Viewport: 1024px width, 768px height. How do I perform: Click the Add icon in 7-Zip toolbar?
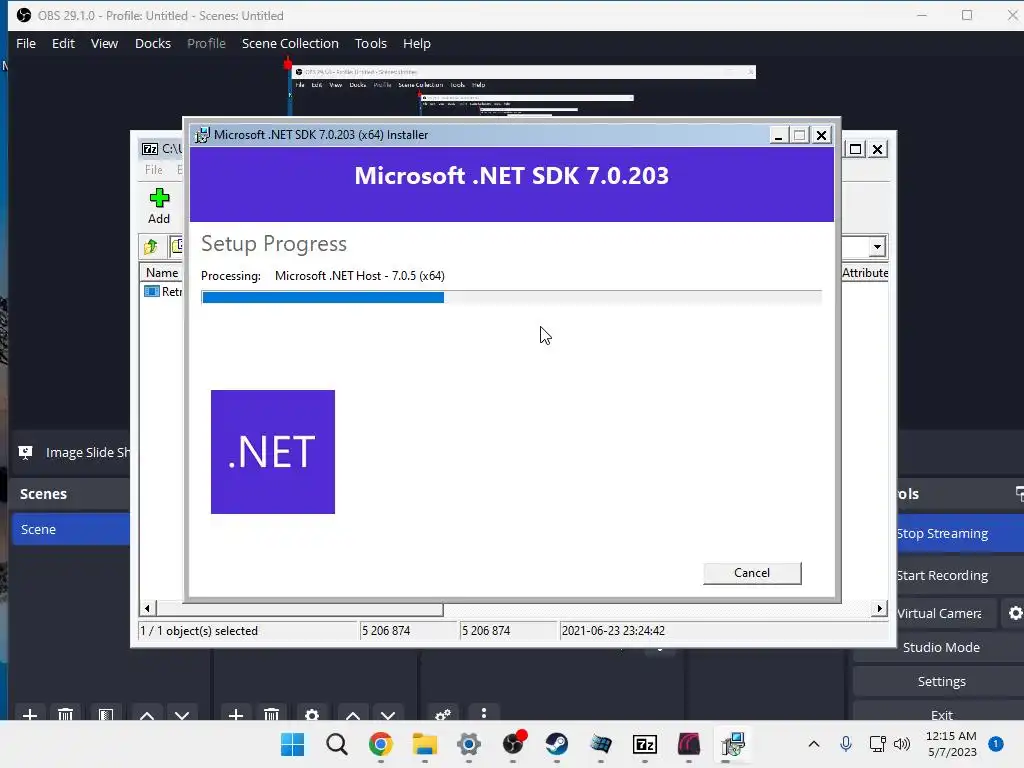pyautogui.click(x=159, y=206)
